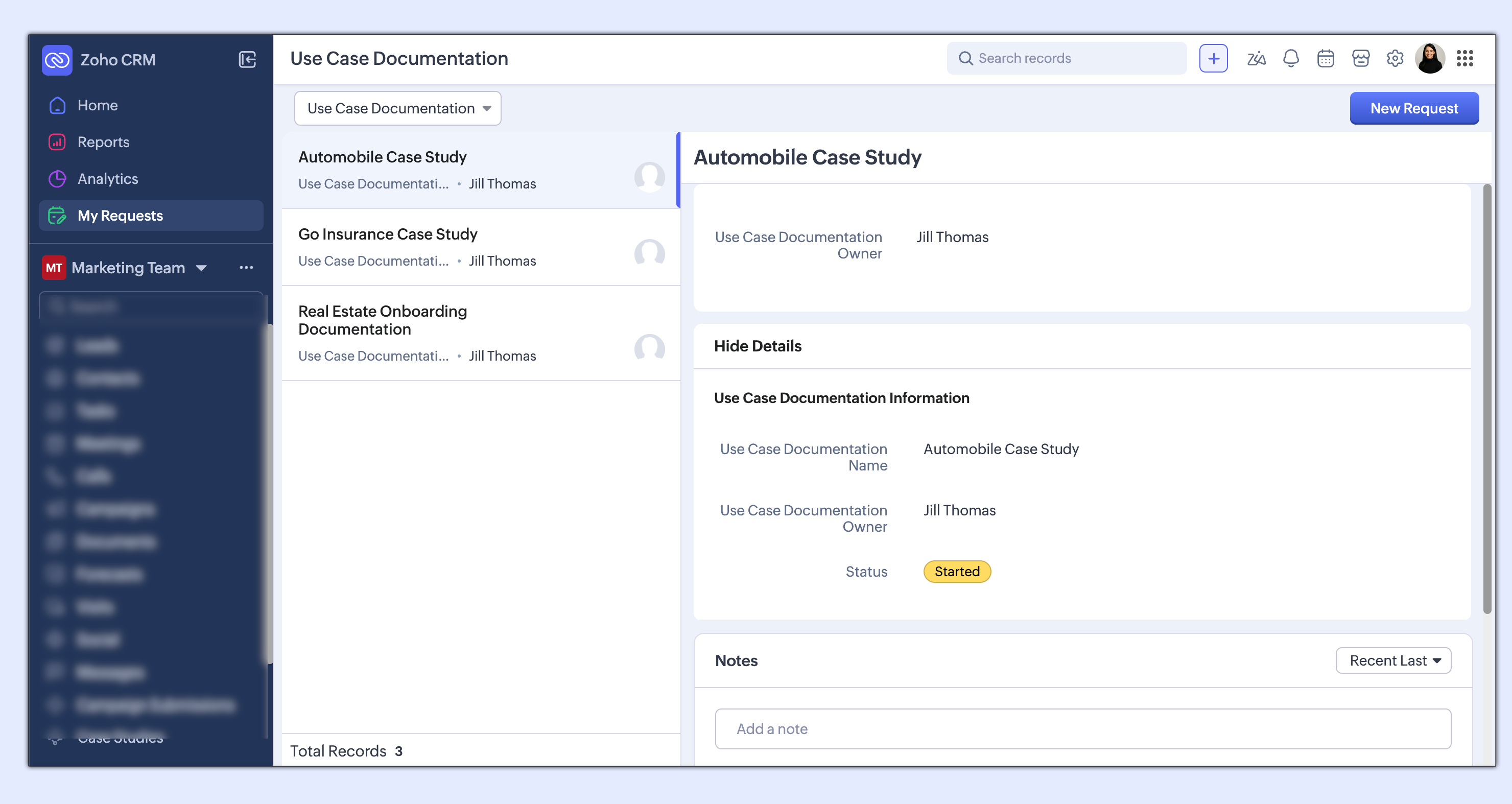Image resolution: width=1512 pixels, height=804 pixels.
Task: Collapse the Hide Details section
Action: point(758,346)
